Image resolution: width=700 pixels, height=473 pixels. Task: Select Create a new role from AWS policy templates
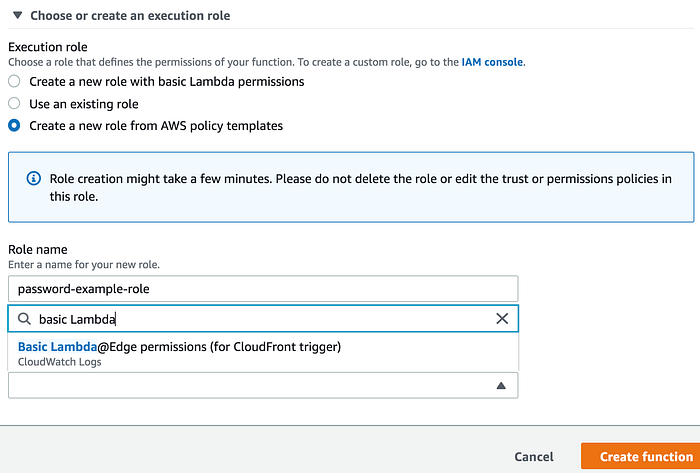[x=14, y=126]
